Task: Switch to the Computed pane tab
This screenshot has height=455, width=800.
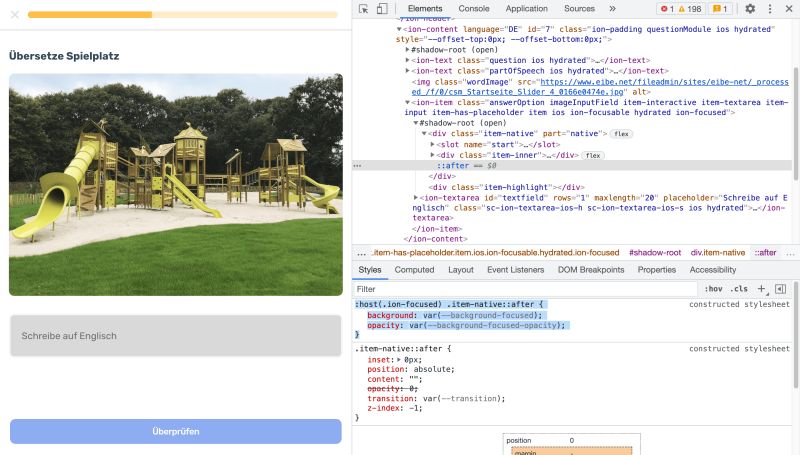Action: 414,270
